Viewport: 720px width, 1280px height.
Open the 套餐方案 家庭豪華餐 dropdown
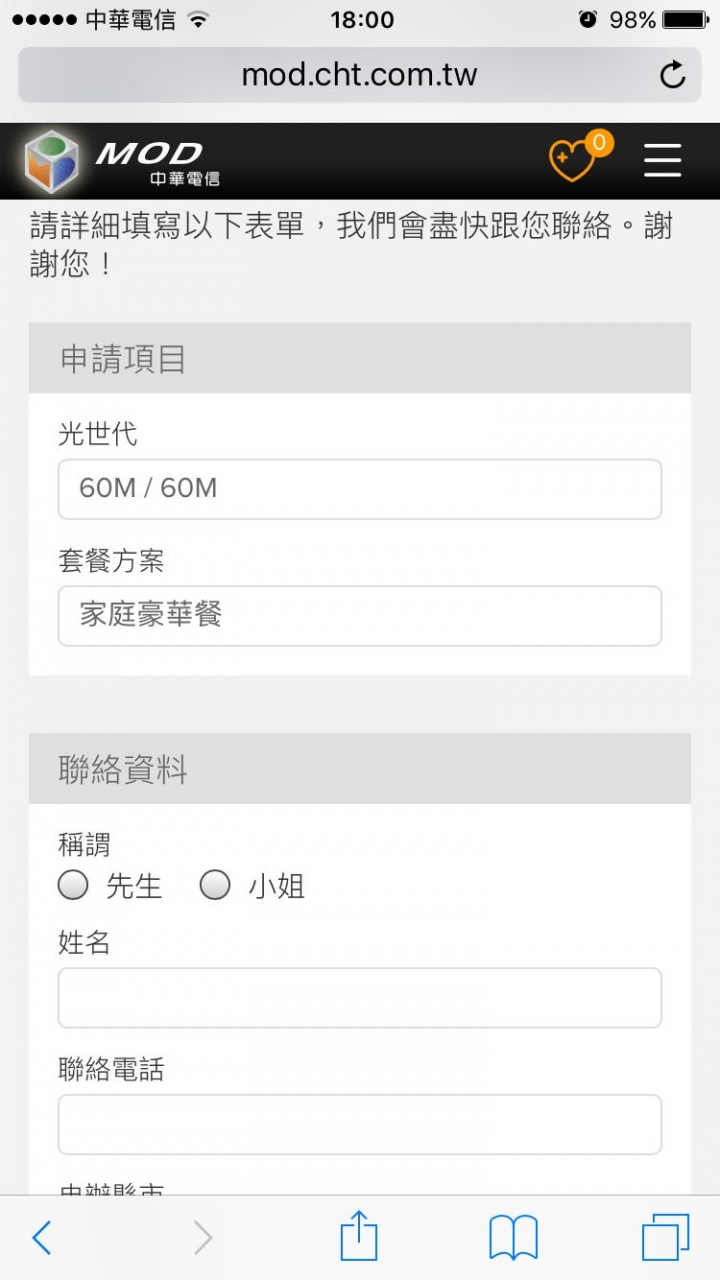coord(360,616)
